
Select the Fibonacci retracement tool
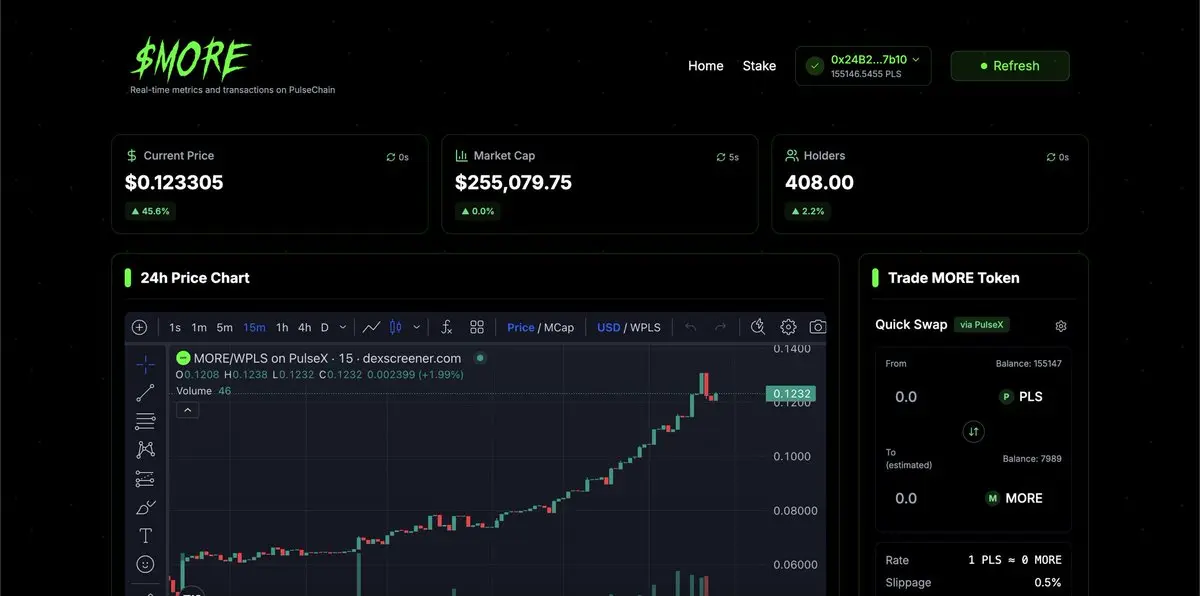point(145,421)
